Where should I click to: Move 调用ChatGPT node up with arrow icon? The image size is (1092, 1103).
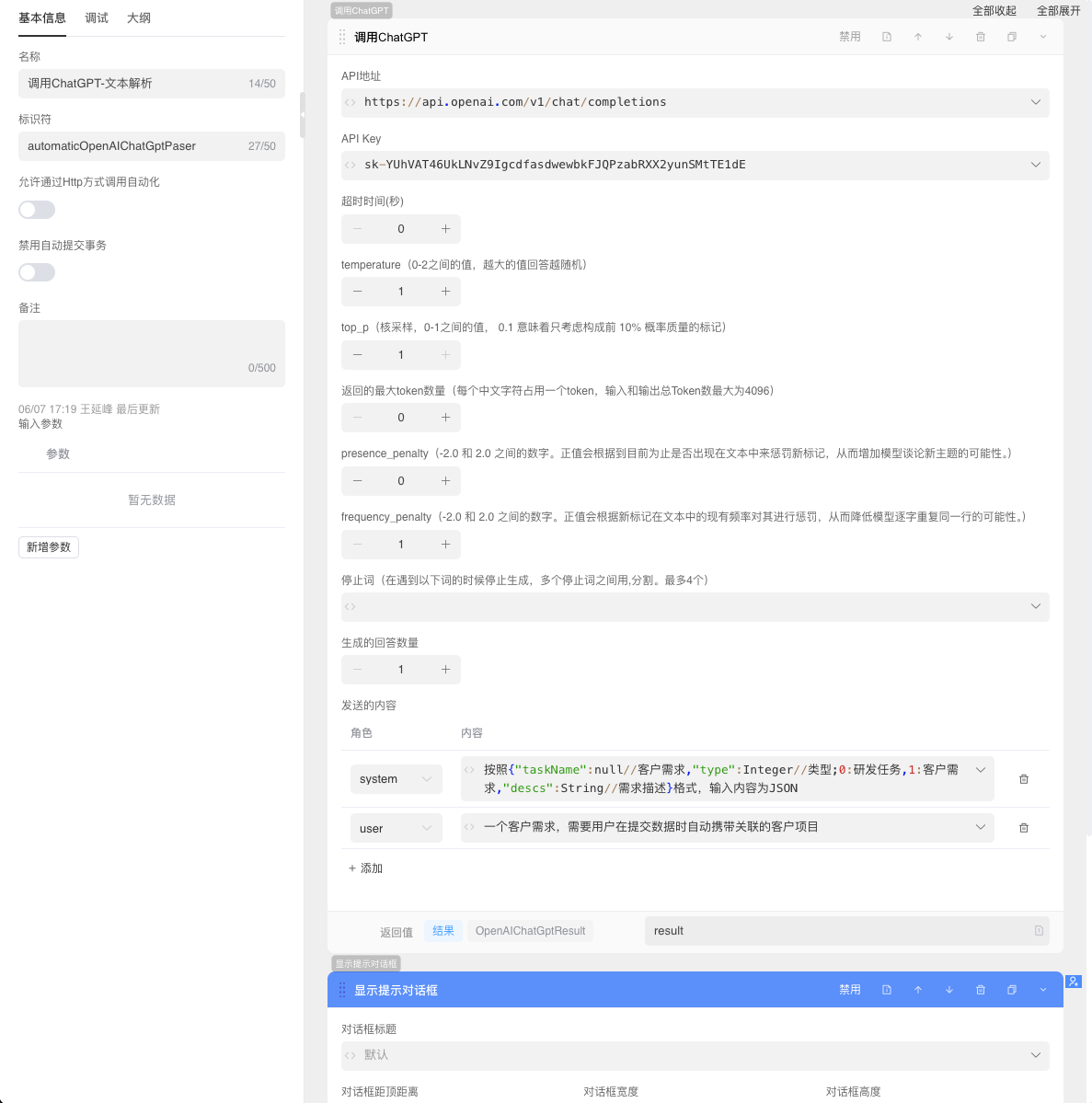coord(918,36)
